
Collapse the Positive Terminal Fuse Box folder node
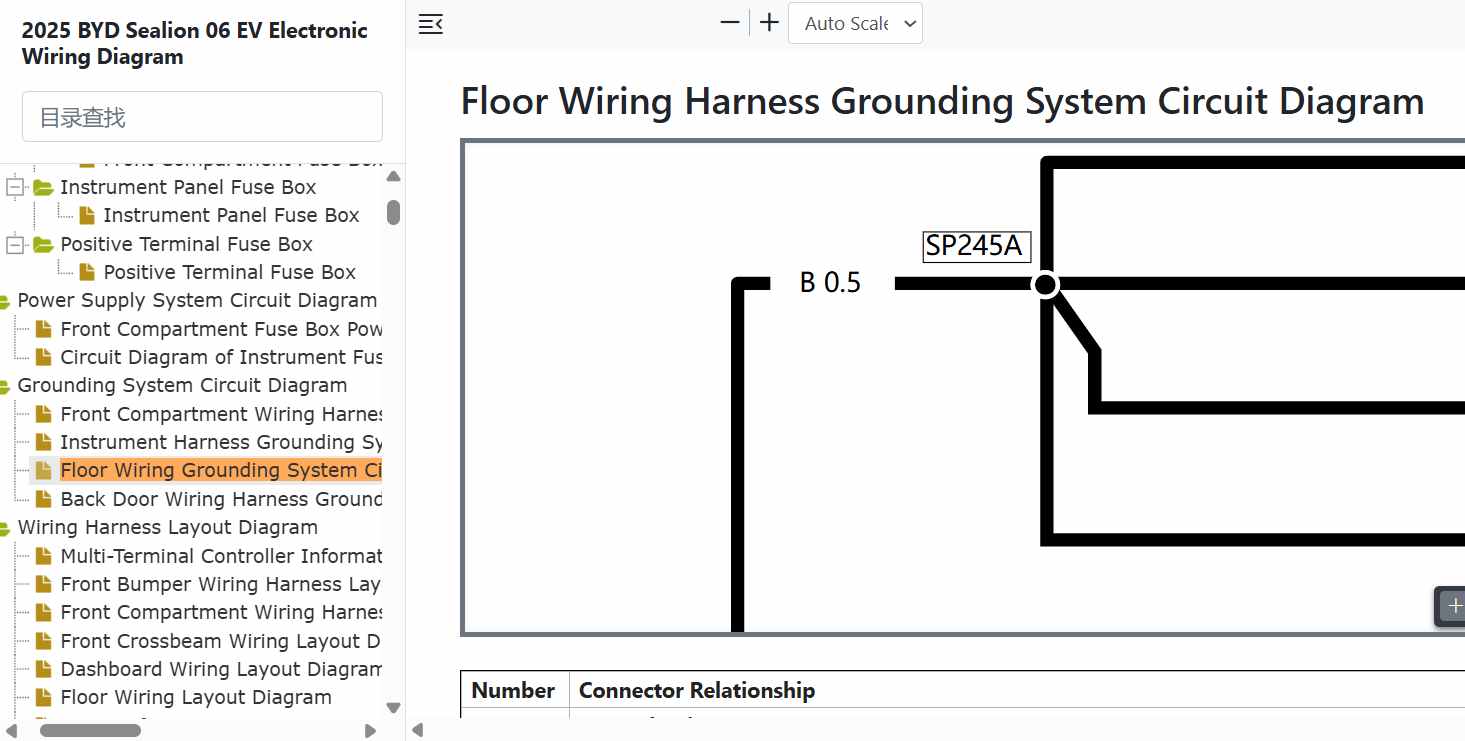click(x=15, y=244)
